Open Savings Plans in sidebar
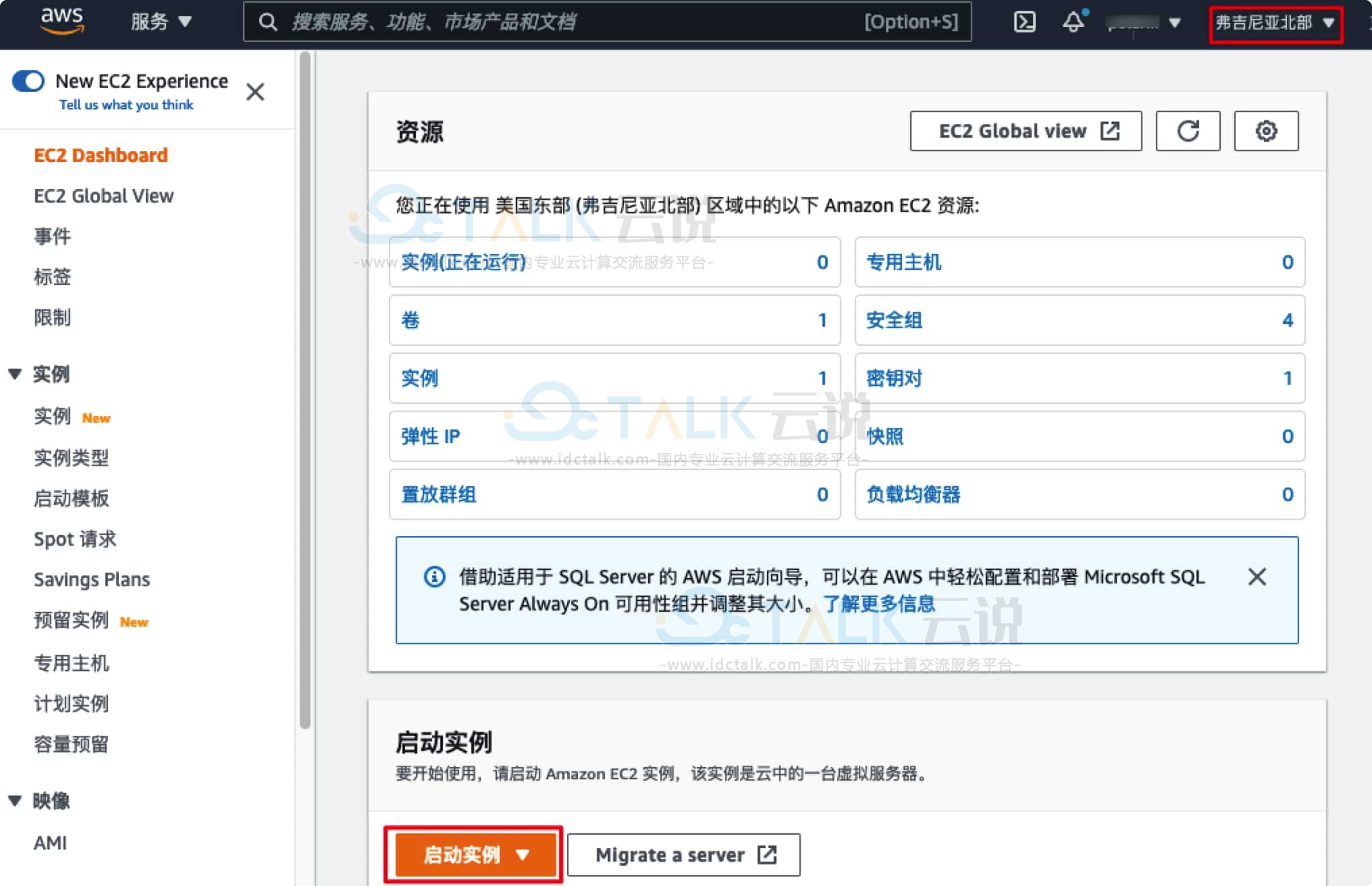This screenshot has width=1372, height=886. pos(92,579)
